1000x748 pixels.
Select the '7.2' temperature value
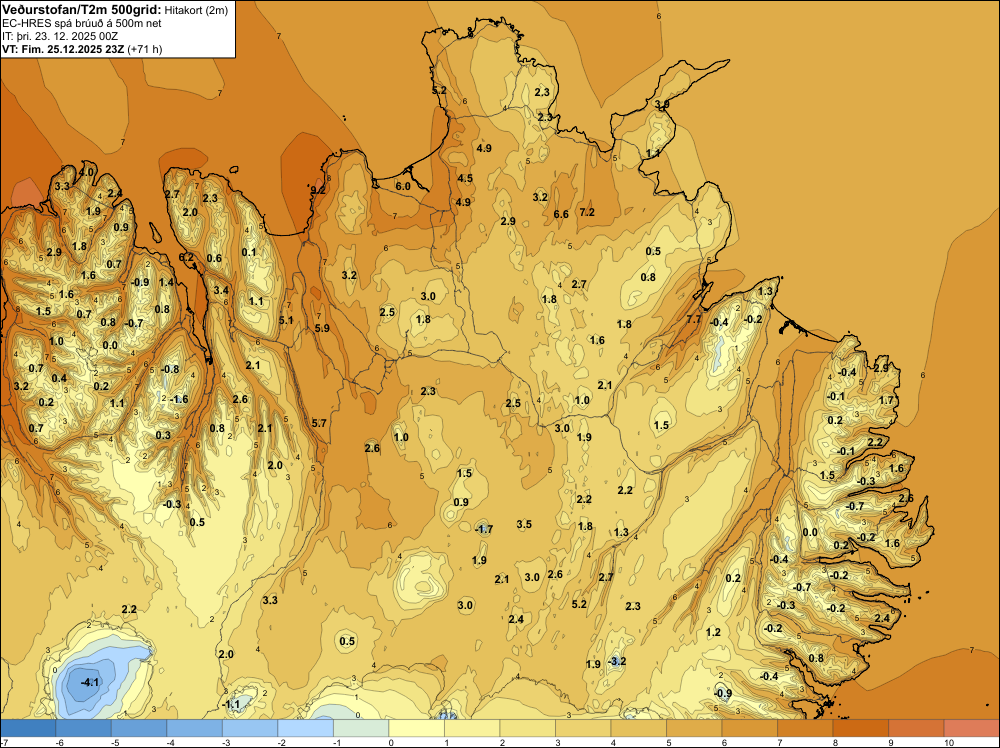(587, 212)
